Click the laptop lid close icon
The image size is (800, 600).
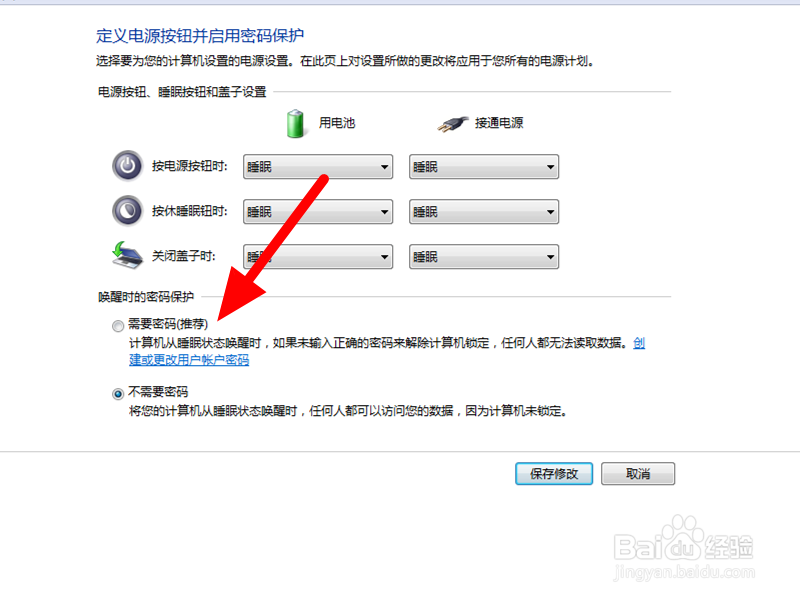[127, 255]
